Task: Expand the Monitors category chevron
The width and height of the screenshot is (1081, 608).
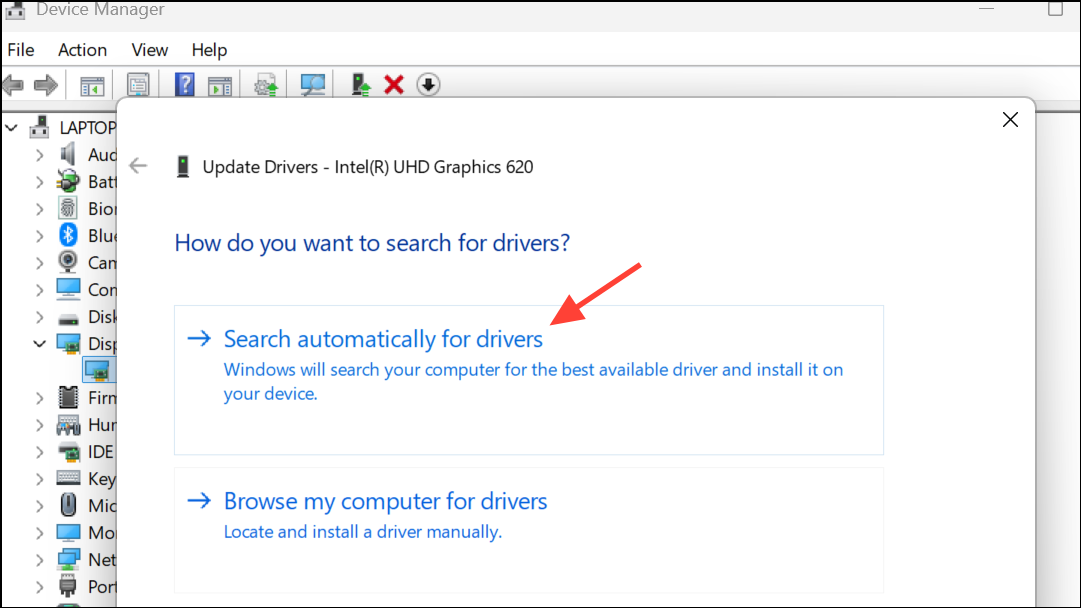Action: pyautogui.click(x=39, y=533)
